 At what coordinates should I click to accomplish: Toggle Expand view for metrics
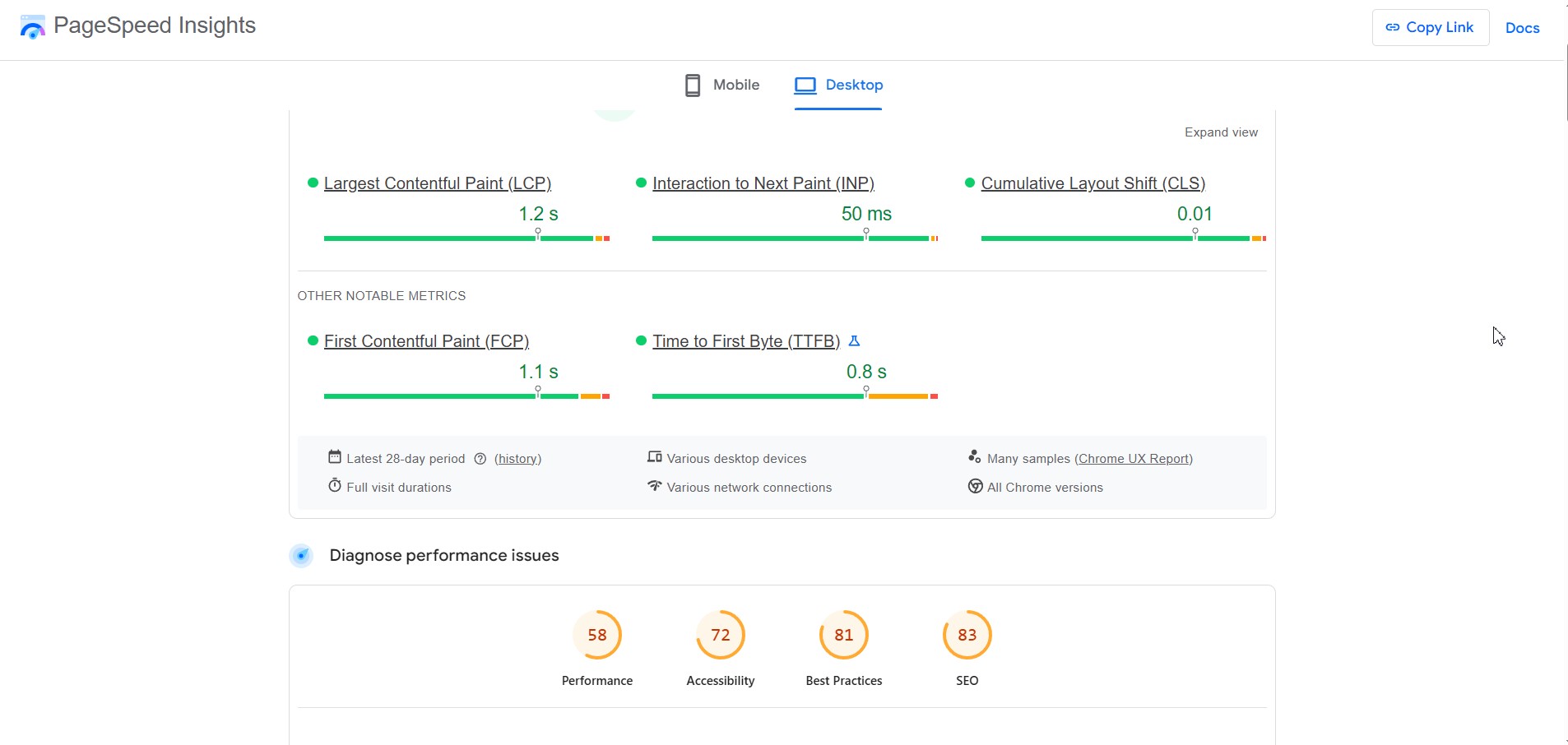pos(1221,132)
